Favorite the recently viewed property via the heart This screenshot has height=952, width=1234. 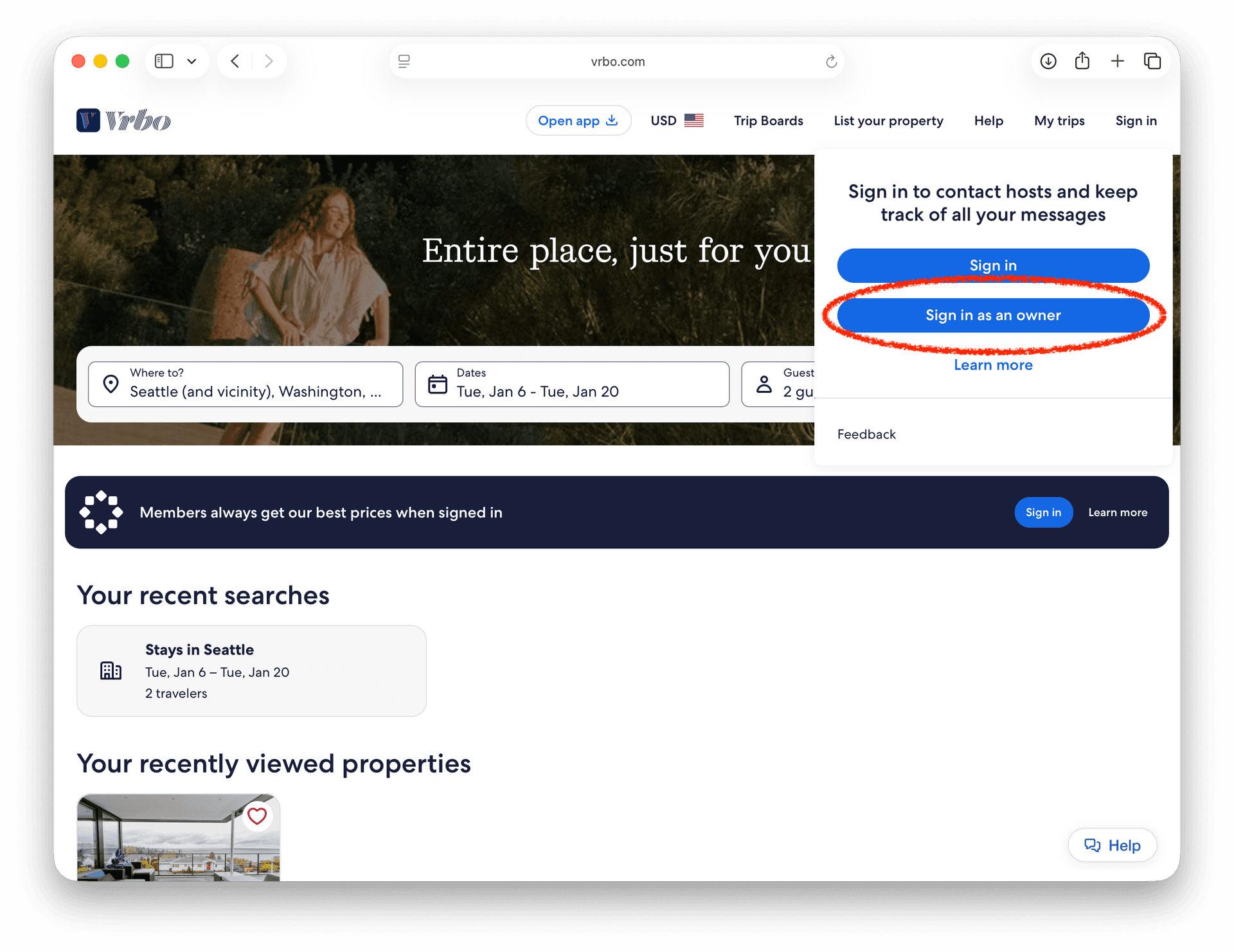pyautogui.click(x=257, y=816)
